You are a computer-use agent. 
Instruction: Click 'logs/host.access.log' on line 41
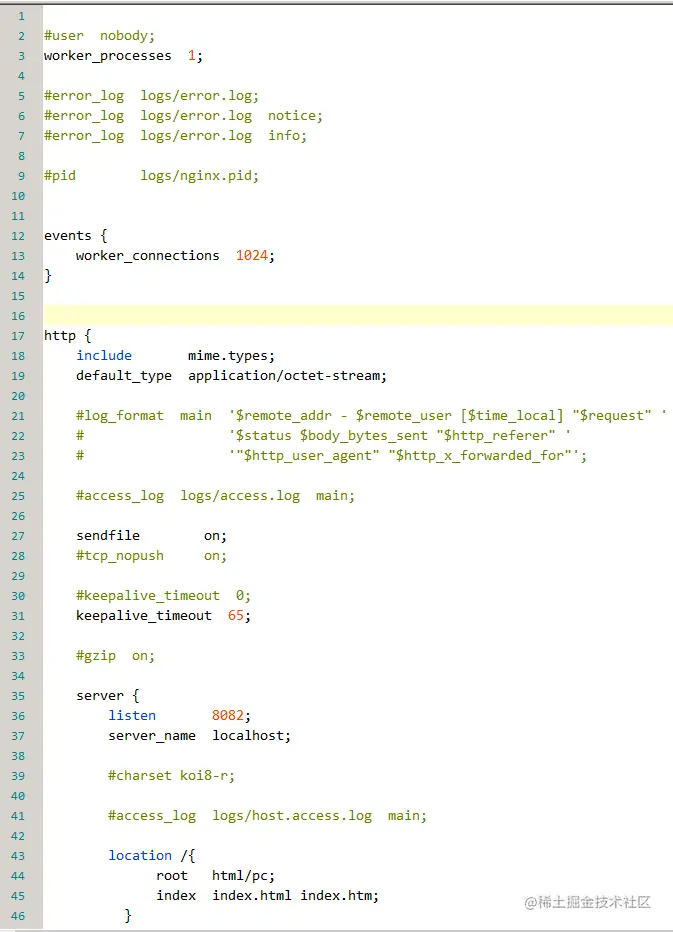(292, 816)
